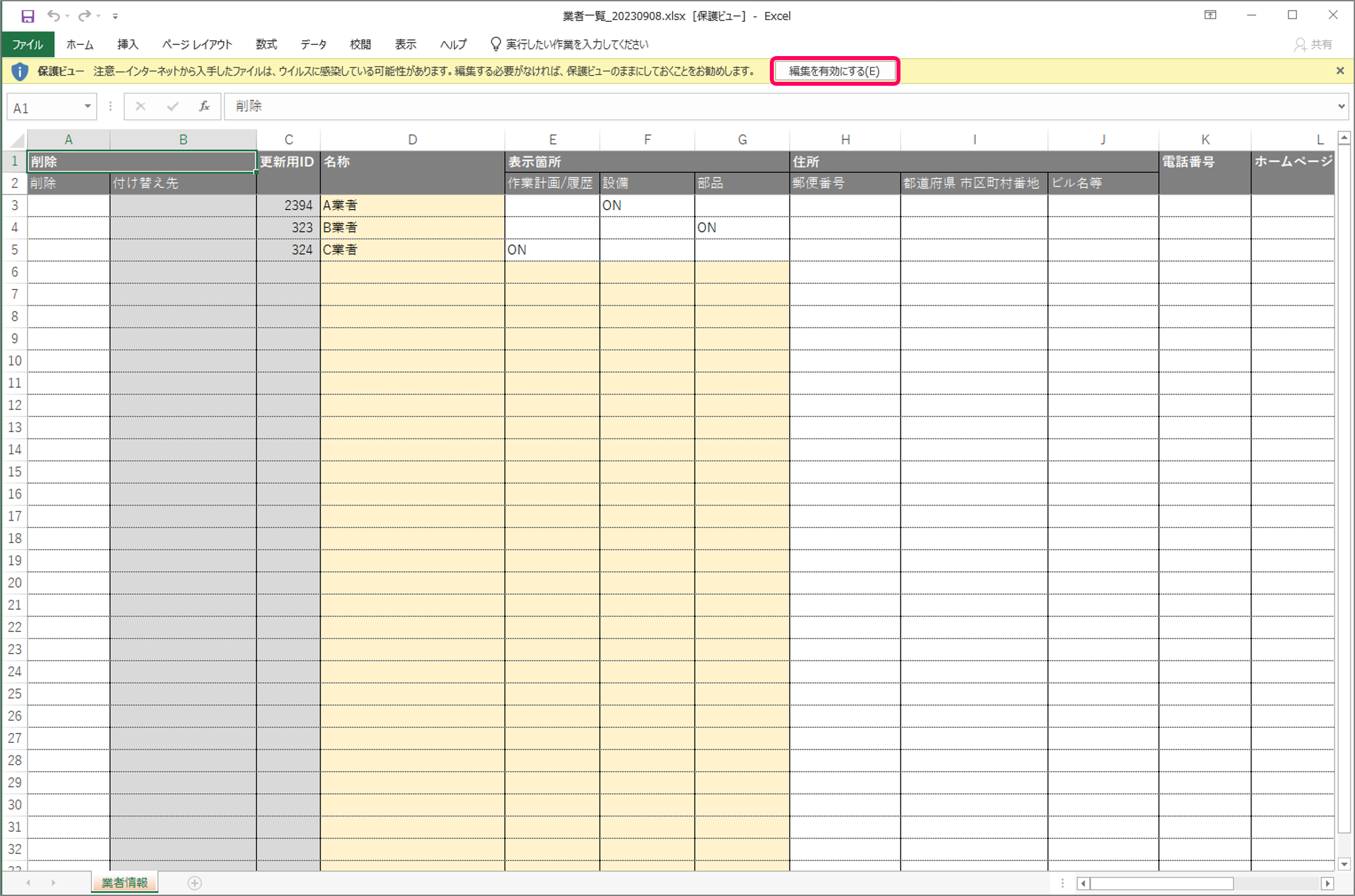Click the 共有 share icon
1355x896 pixels.
pos(1313,44)
